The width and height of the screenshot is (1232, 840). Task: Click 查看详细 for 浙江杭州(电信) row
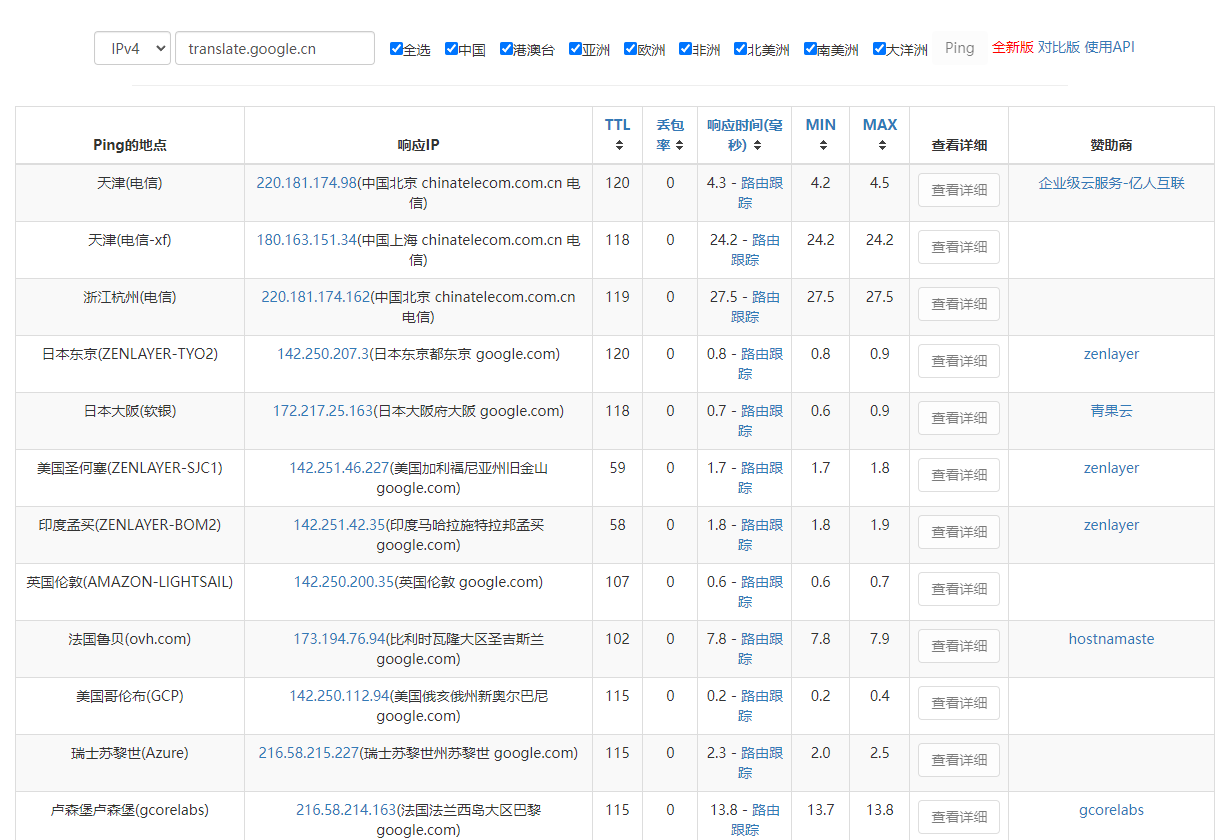[x=959, y=304]
